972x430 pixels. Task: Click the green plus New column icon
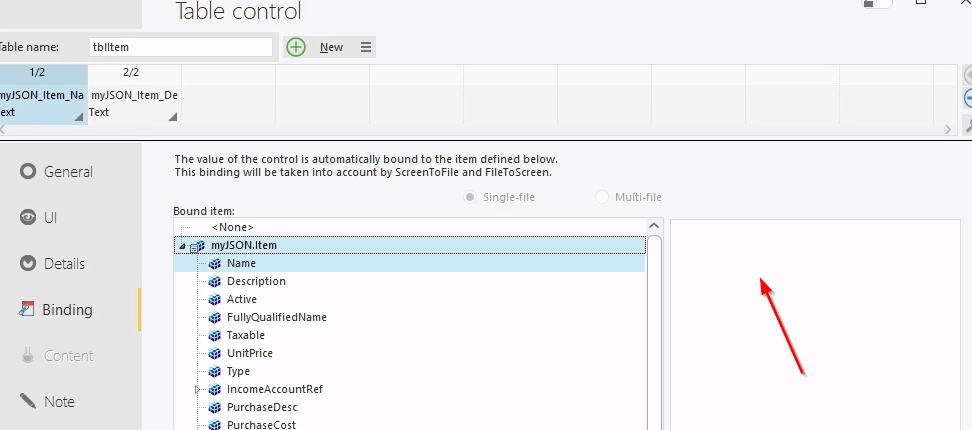(x=296, y=47)
